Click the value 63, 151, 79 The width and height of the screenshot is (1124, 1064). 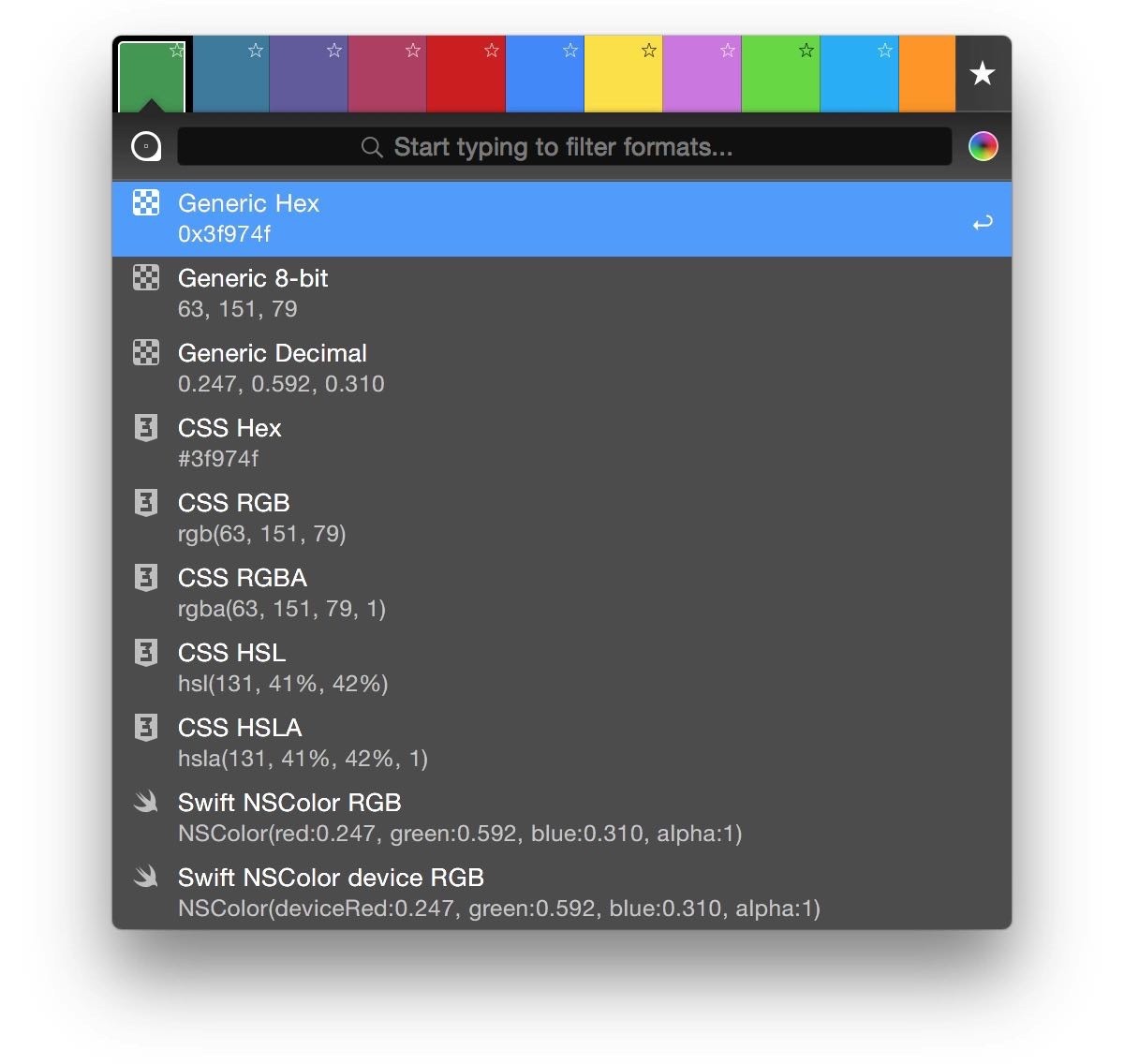point(238,309)
